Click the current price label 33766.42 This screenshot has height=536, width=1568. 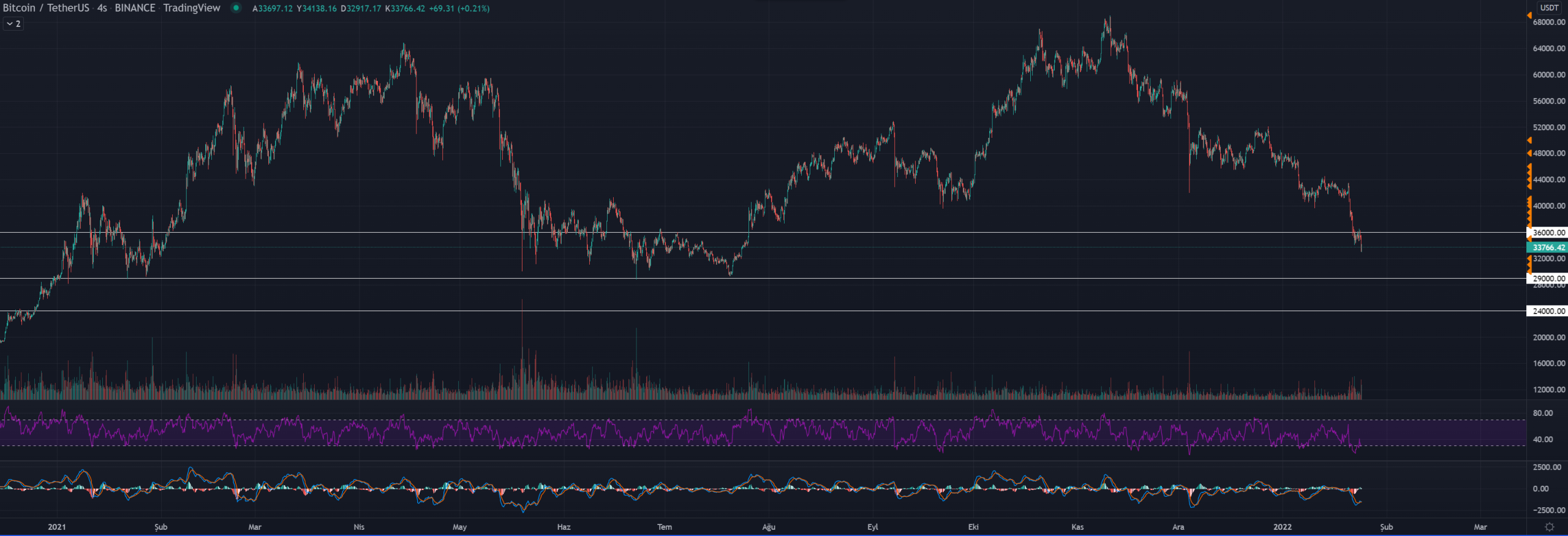pyautogui.click(x=1548, y=247)
